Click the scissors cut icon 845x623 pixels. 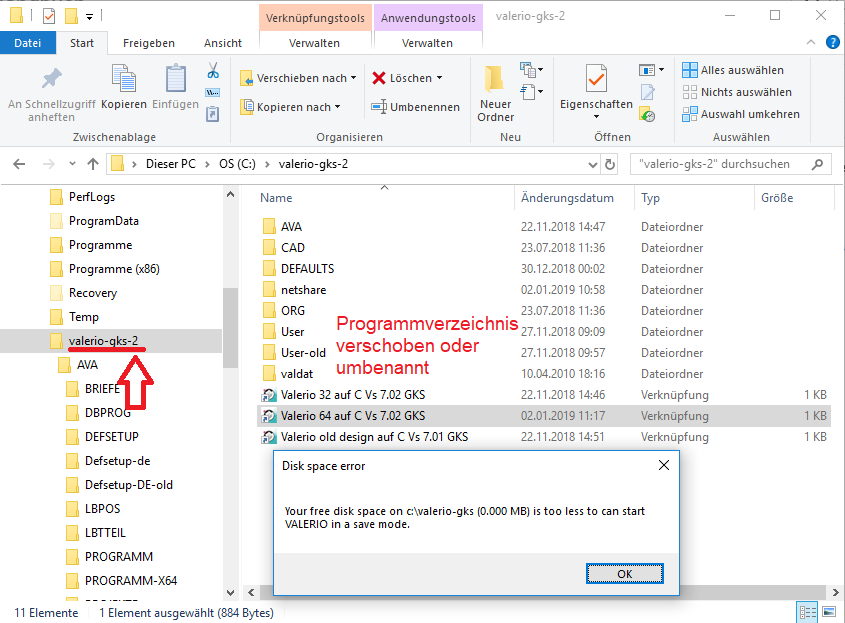click(213, 71)
